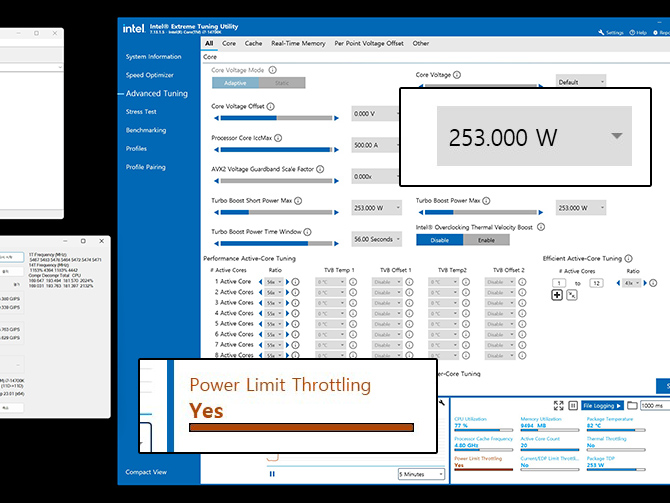Open ratio dropdown for 2 Active Cores
The width and height of the screenshot is (670, 503).
click(x=274, y=292)
